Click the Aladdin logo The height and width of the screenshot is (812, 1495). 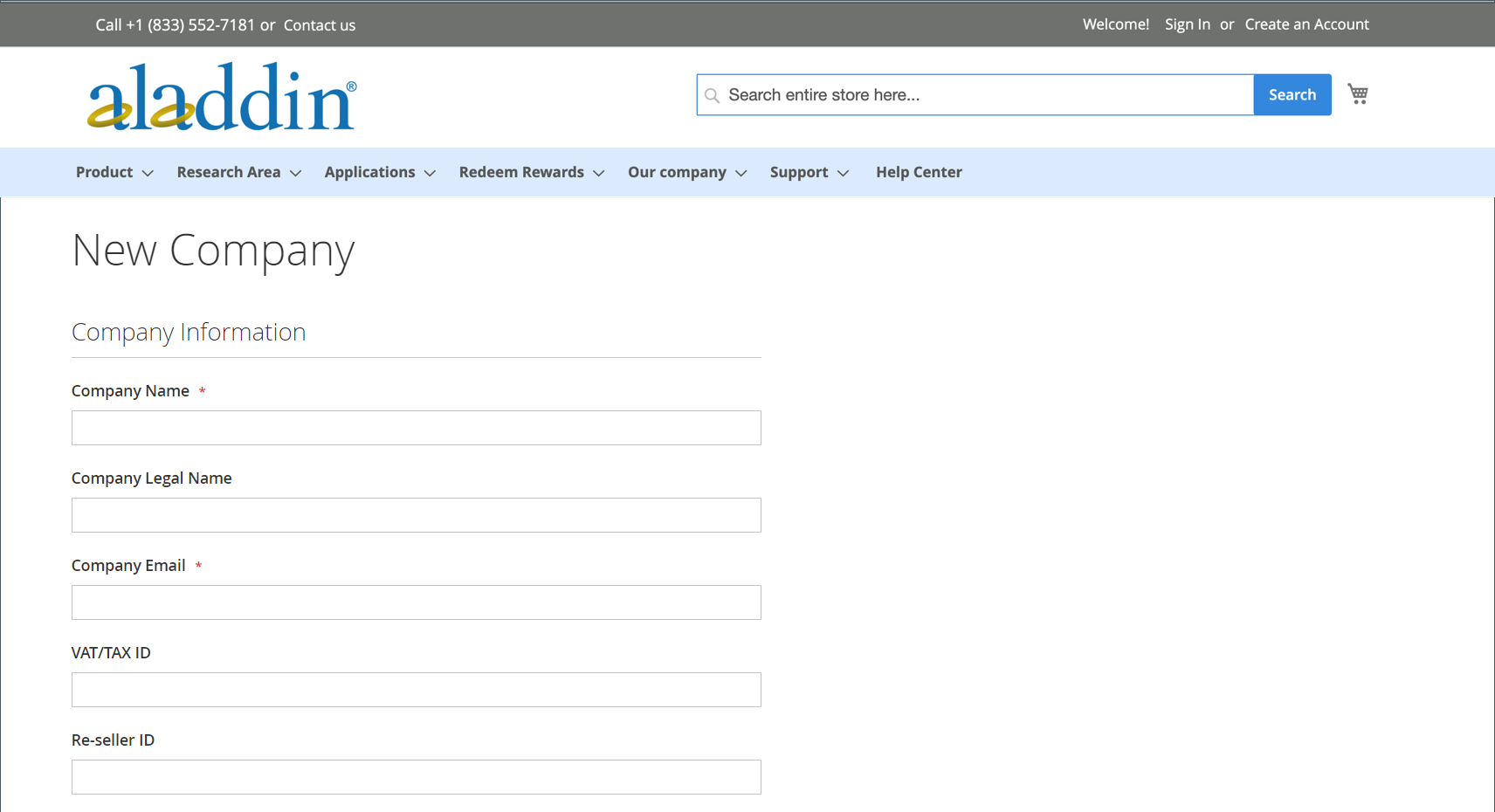(x=222, y=96)
